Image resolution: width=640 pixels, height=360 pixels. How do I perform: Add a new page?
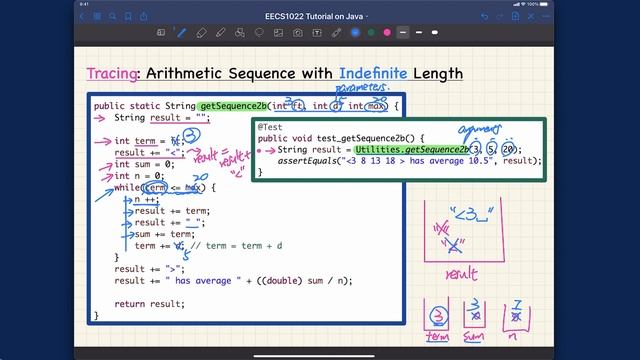pos(516,16)
